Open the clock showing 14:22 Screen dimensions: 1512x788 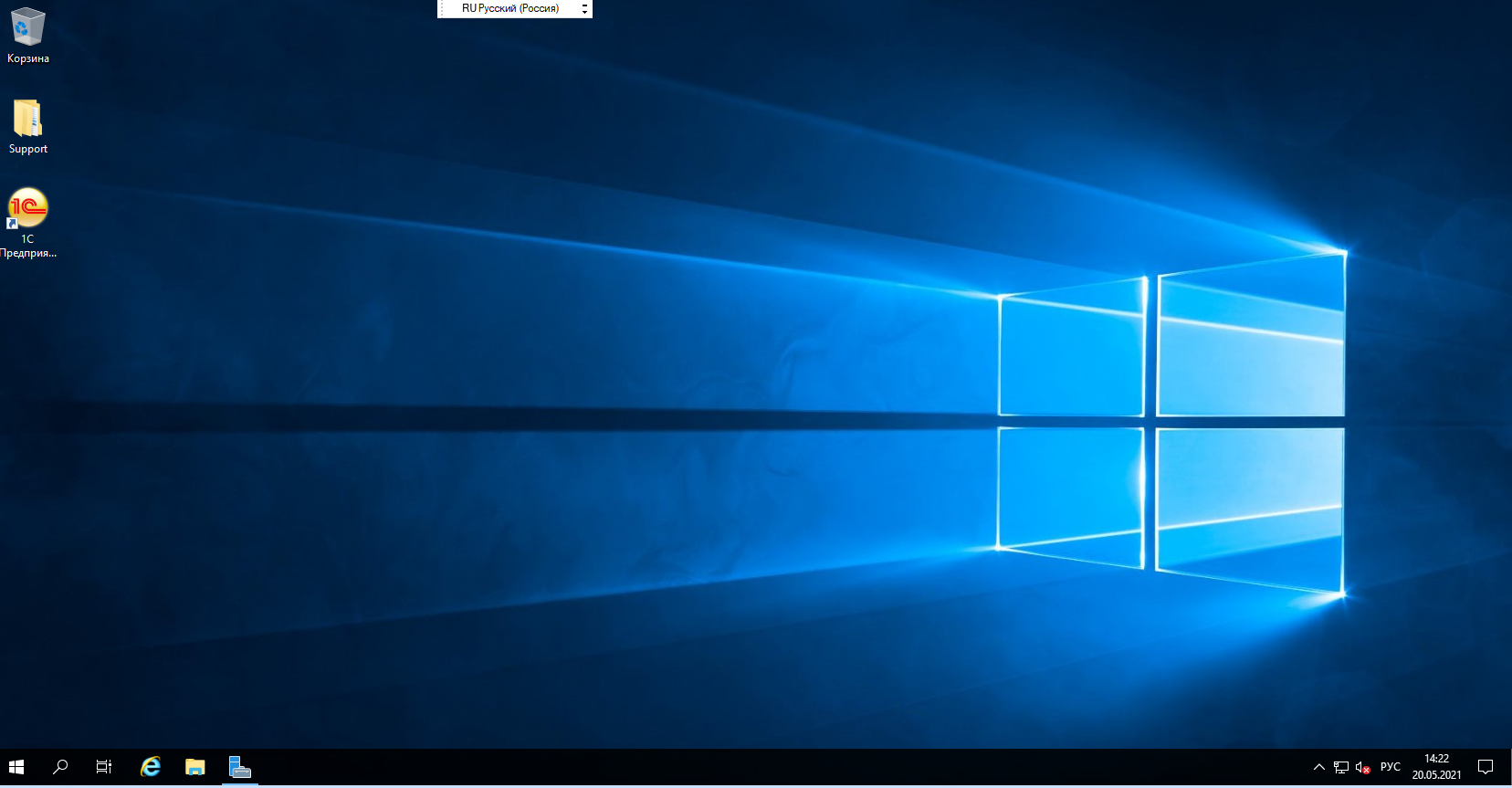click(1437, 768)
